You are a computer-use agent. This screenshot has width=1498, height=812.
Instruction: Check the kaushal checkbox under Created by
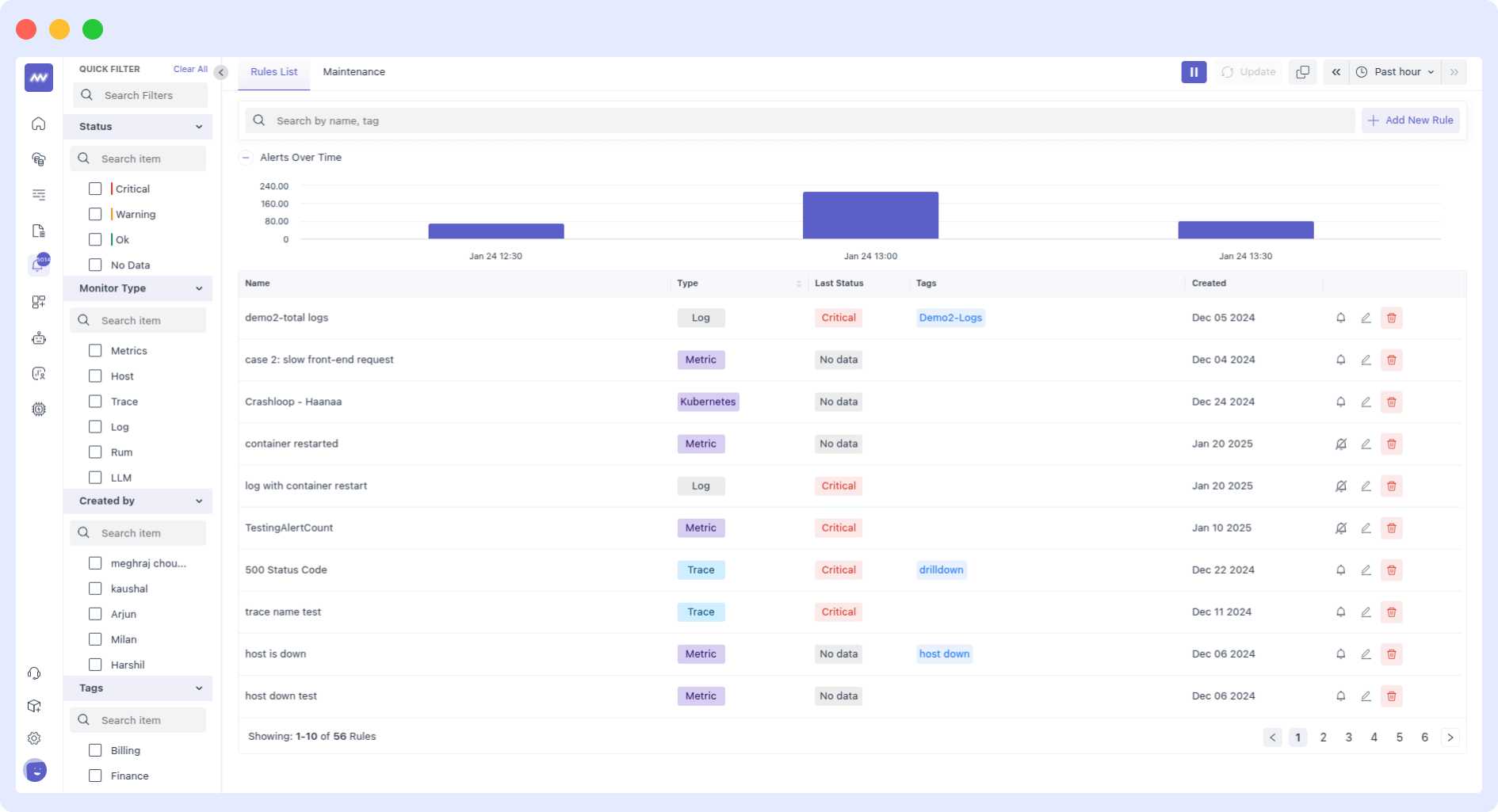click(95, 589)
